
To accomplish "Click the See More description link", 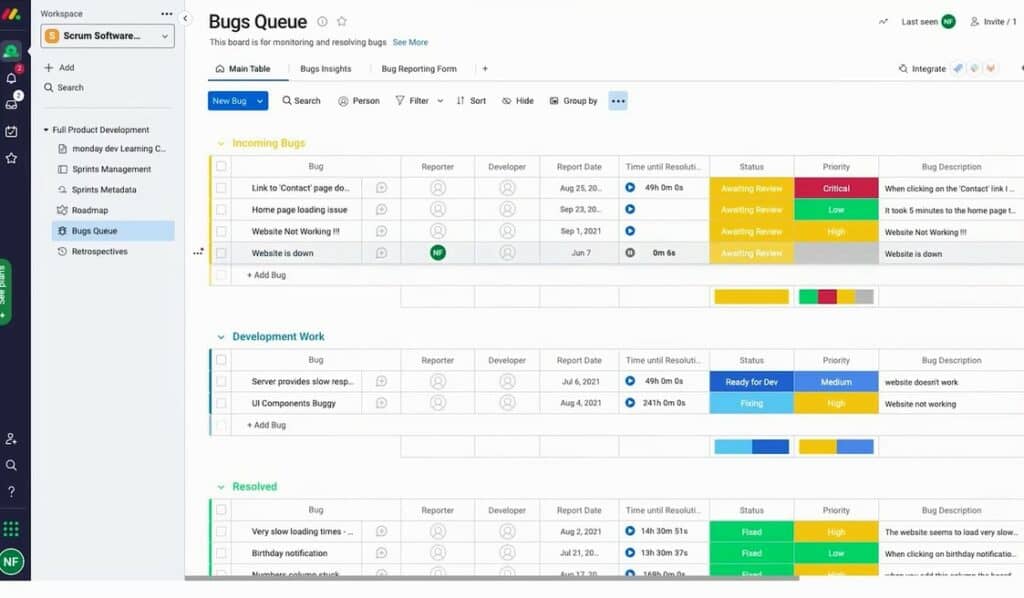I will pos(410,43).
